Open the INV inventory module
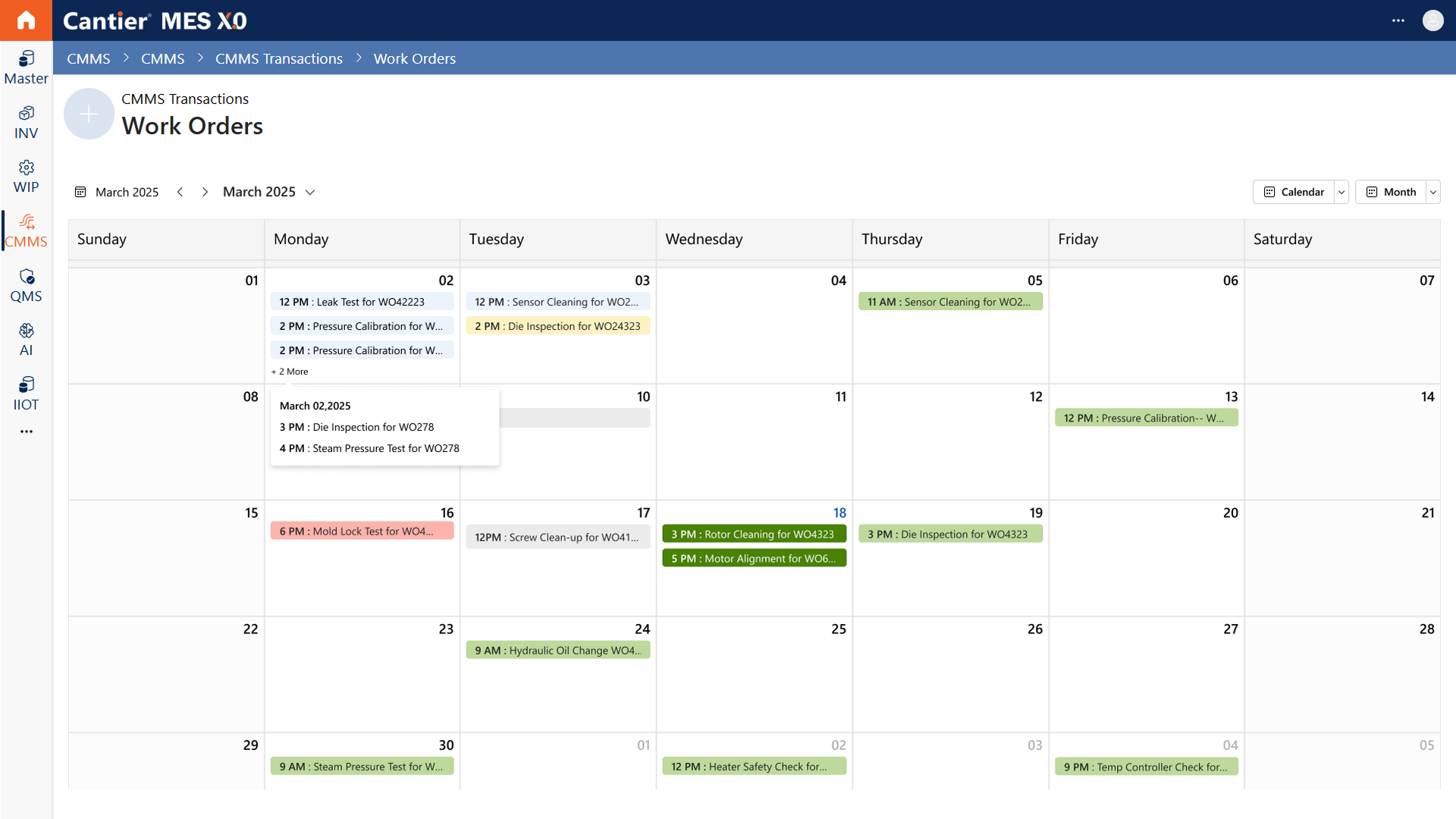Screen dimensions: 1456x819 point(26,122)
